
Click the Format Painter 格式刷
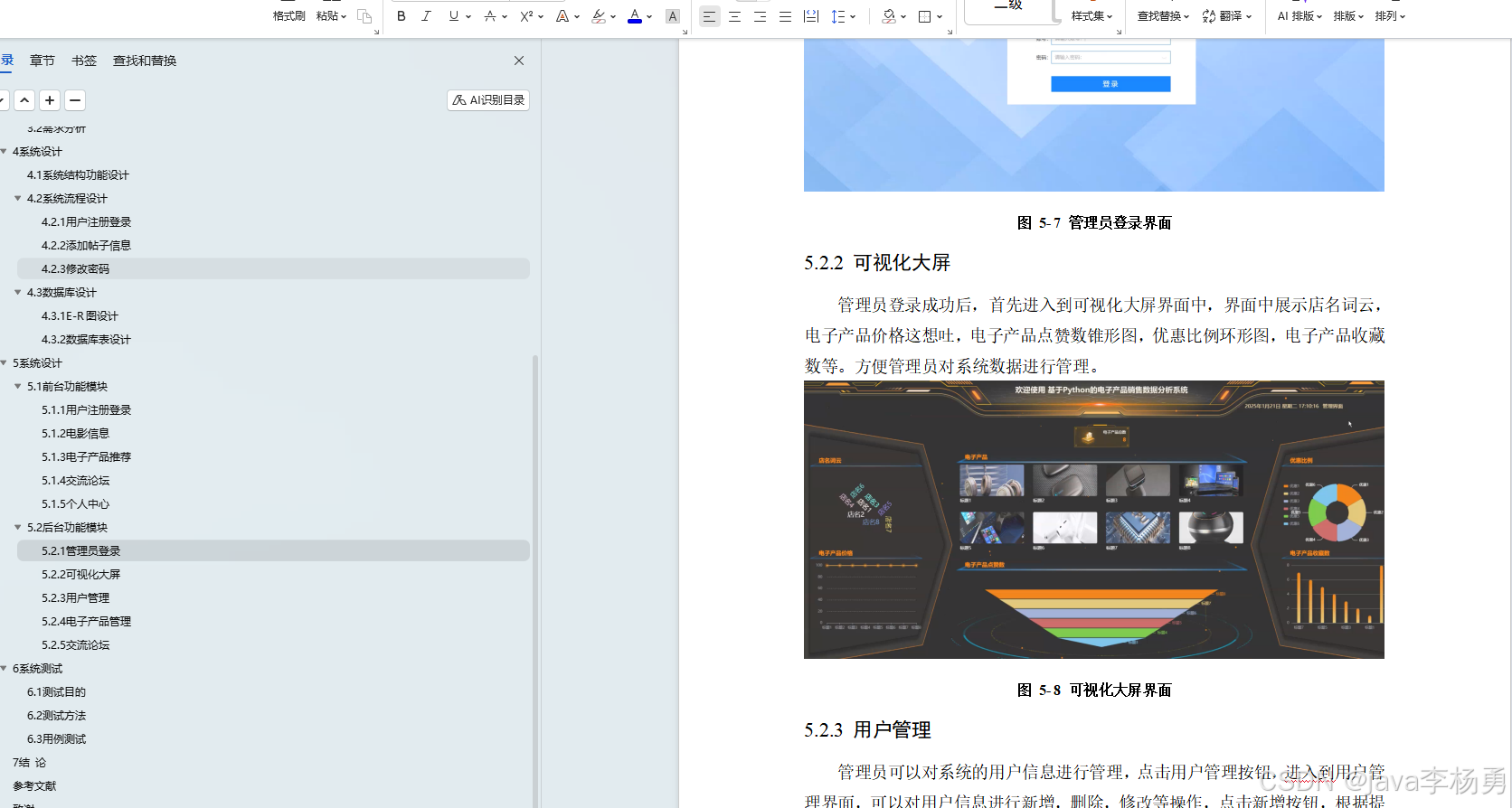[289, 16]
